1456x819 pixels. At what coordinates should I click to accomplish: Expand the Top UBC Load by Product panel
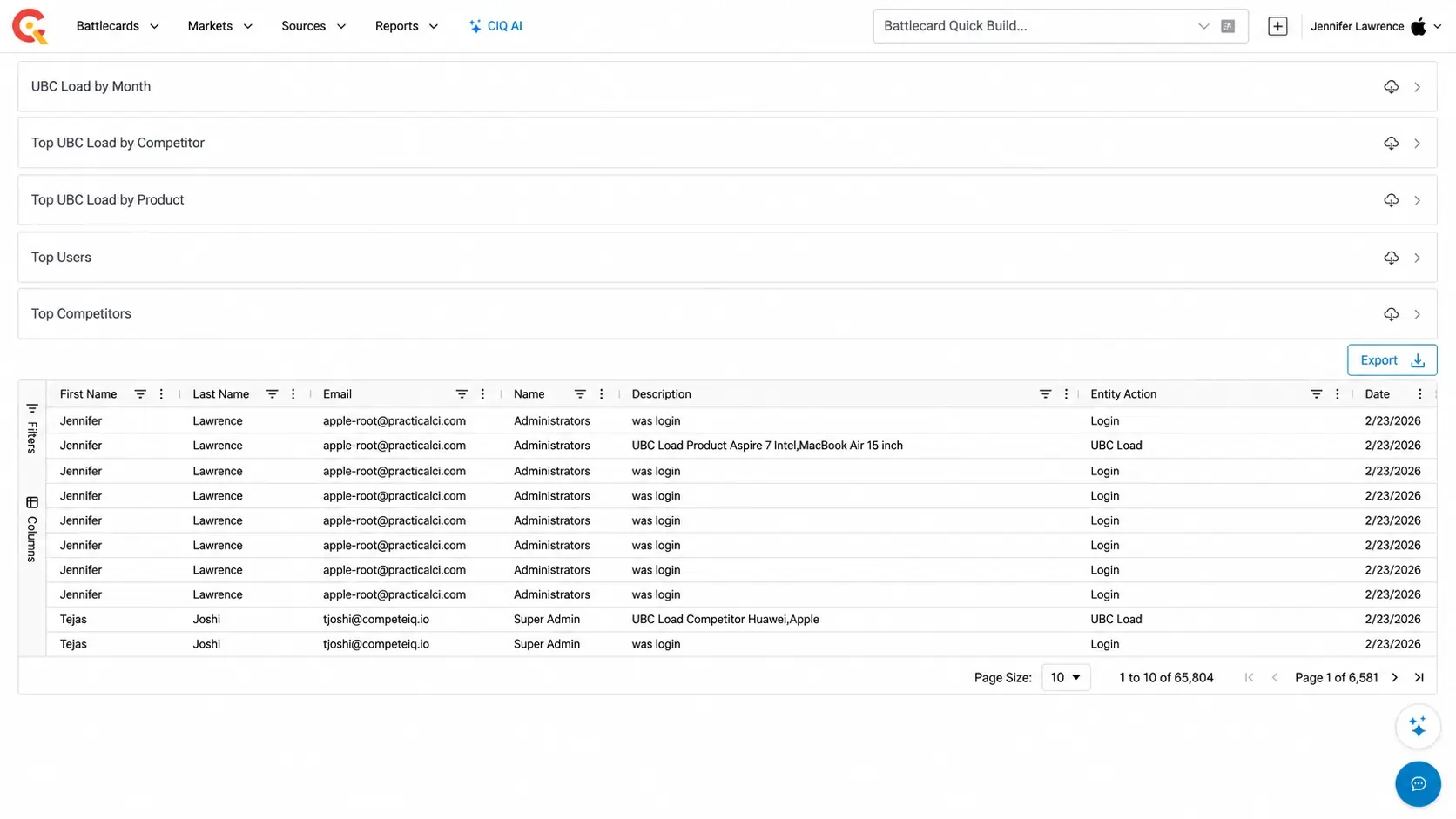(x=1418, y=200)
